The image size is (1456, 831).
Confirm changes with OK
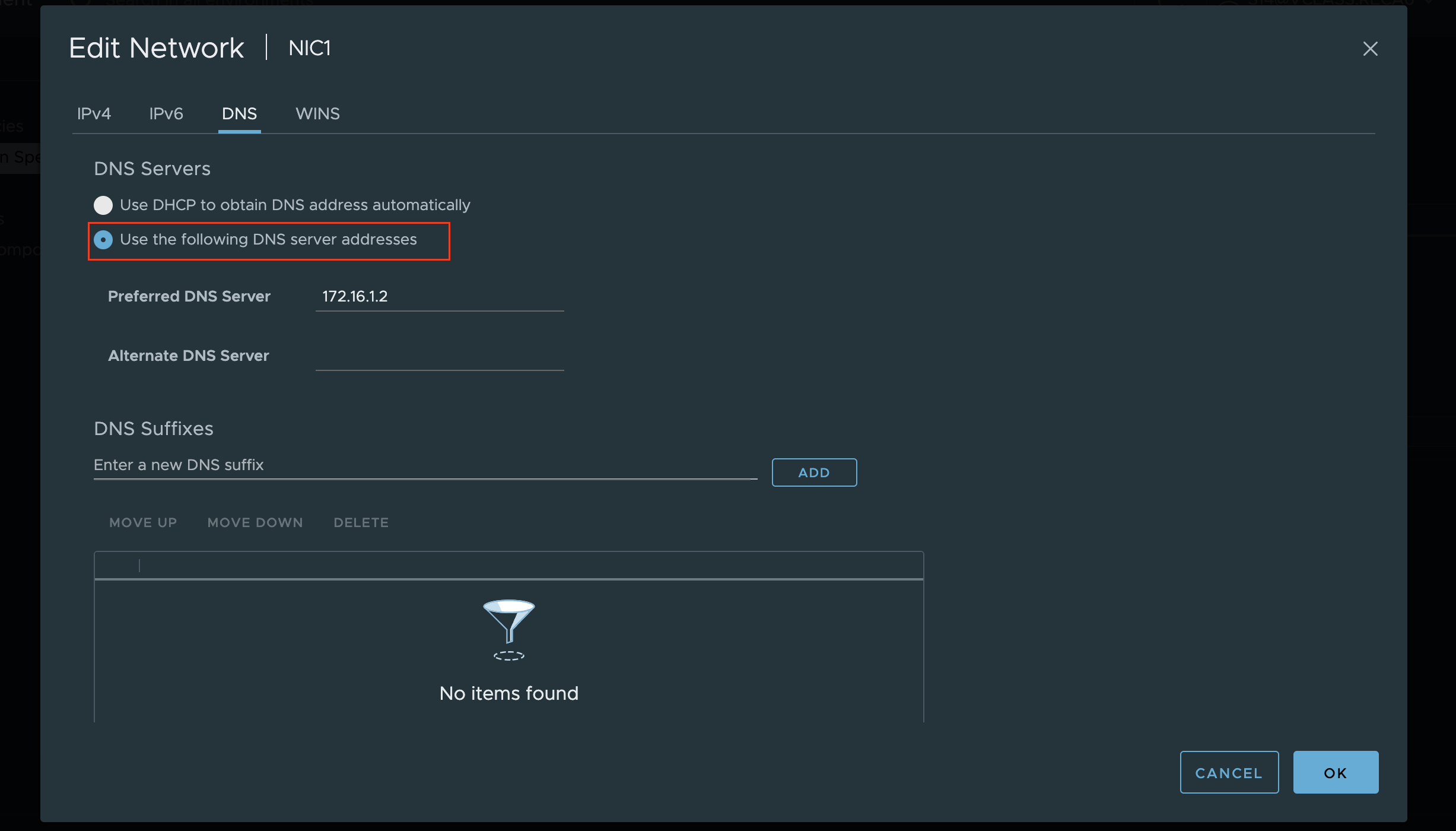[1335, 772]
